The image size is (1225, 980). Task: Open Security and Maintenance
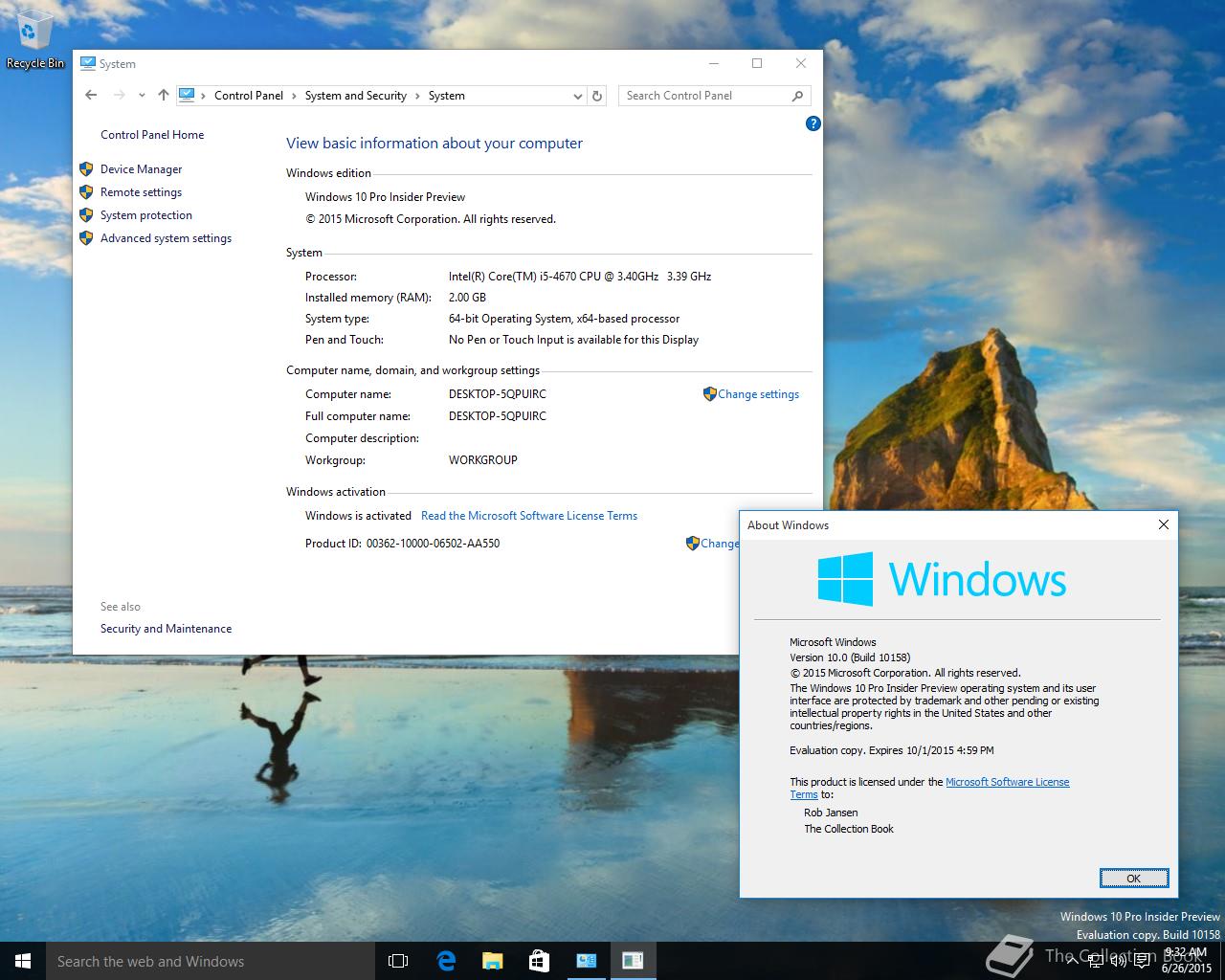pyautogui.click(x=166, y=629)
